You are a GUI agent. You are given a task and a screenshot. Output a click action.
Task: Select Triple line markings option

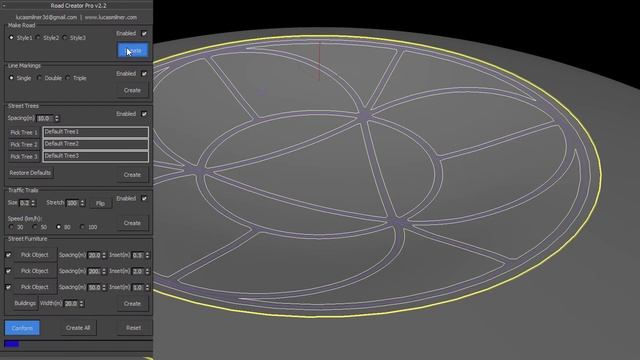point(68,78)
